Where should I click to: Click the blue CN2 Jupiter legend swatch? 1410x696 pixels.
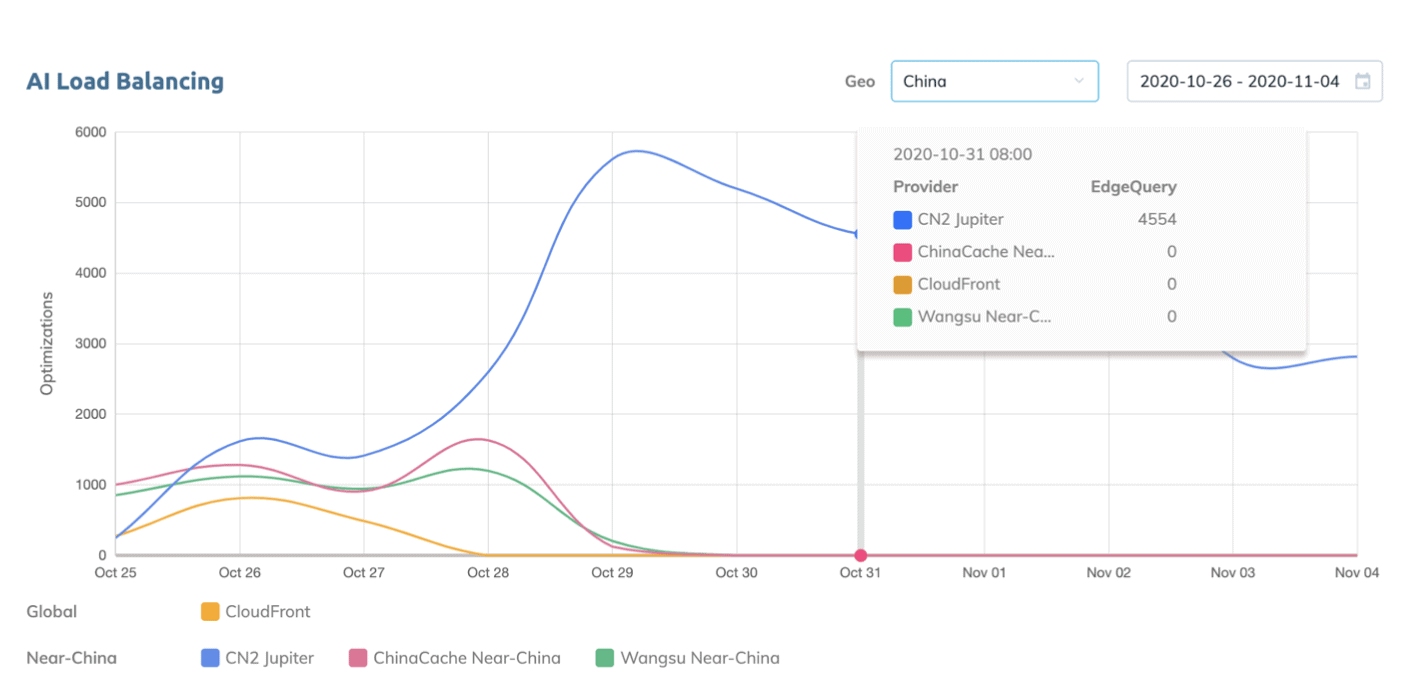210,658
